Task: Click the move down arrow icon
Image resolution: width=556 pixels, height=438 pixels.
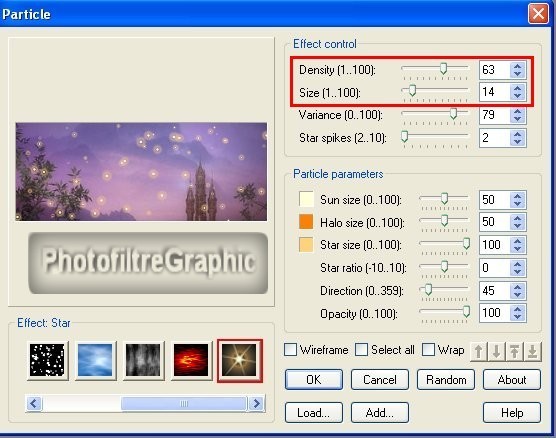Action: click(496, 351)
